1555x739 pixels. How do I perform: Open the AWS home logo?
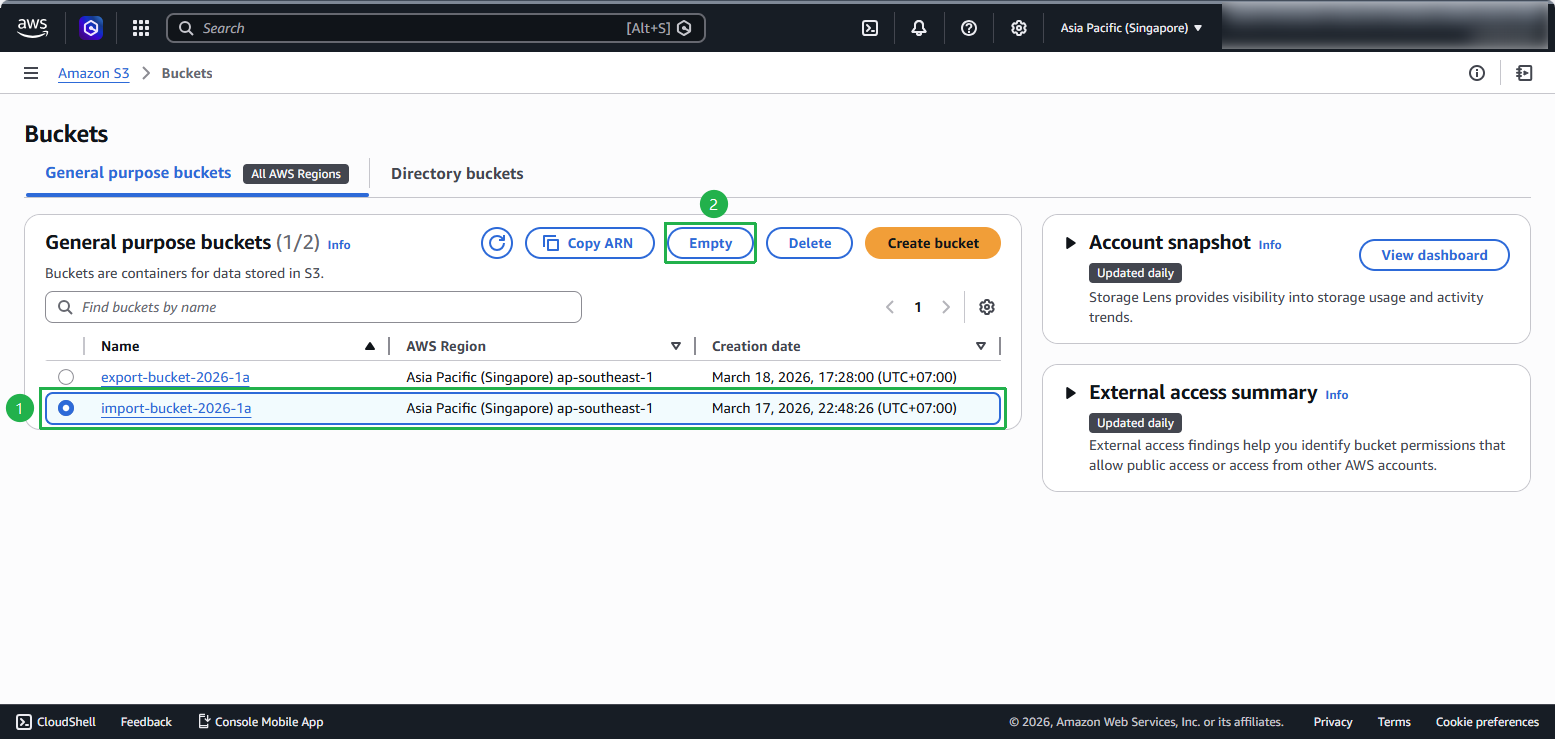[32, 28]
